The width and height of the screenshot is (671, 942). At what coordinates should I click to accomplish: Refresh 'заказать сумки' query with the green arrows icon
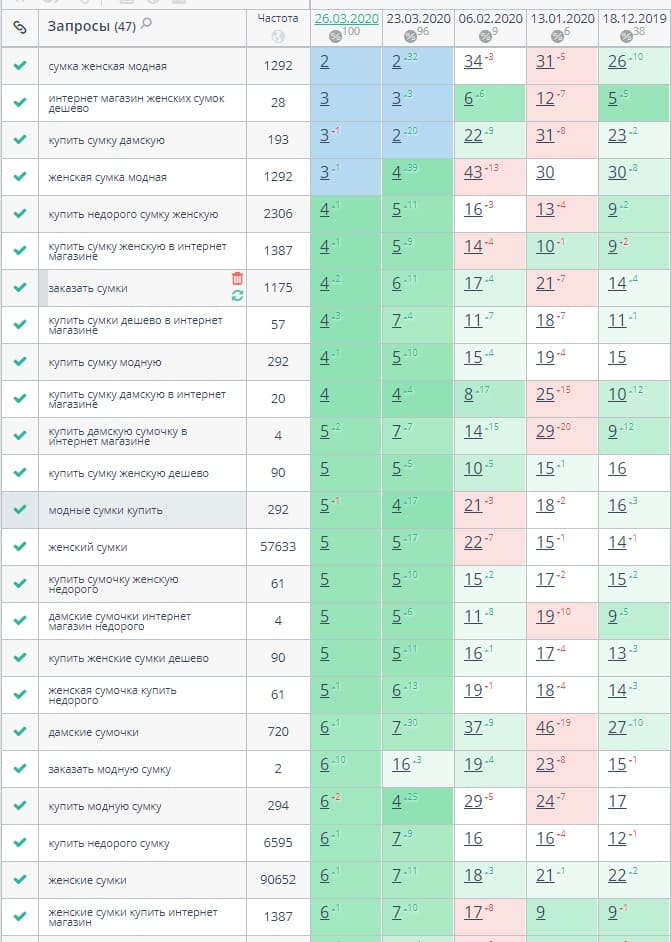pos(237,295)
